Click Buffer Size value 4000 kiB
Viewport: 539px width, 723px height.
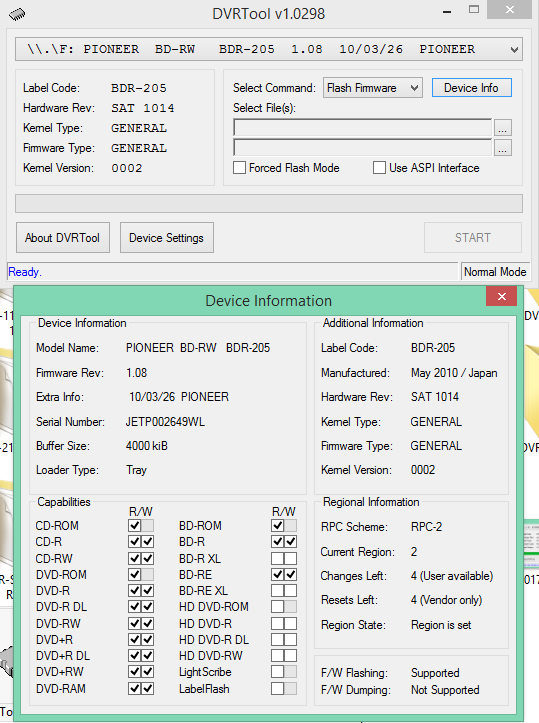pos(147,446)
